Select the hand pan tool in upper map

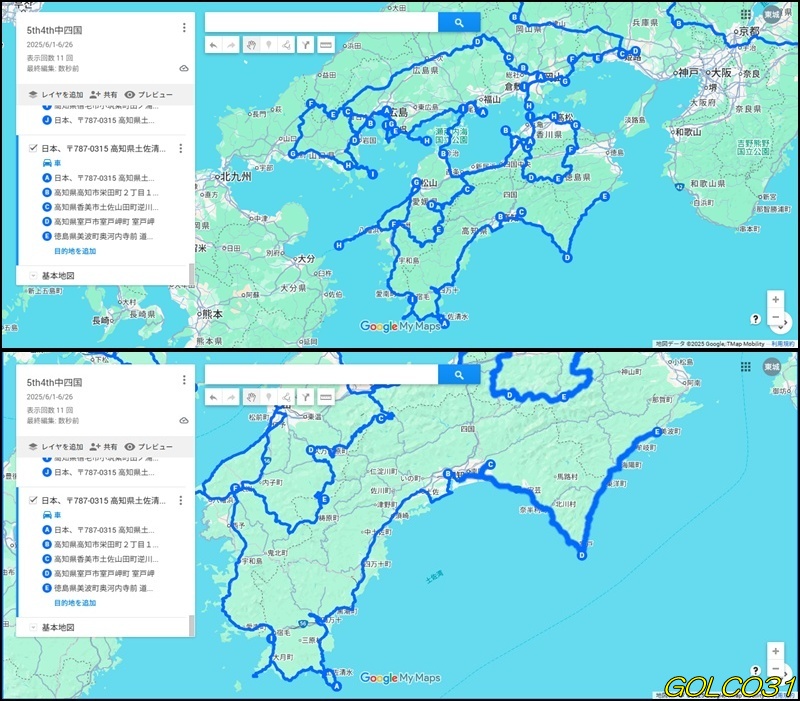click(250, 45)
